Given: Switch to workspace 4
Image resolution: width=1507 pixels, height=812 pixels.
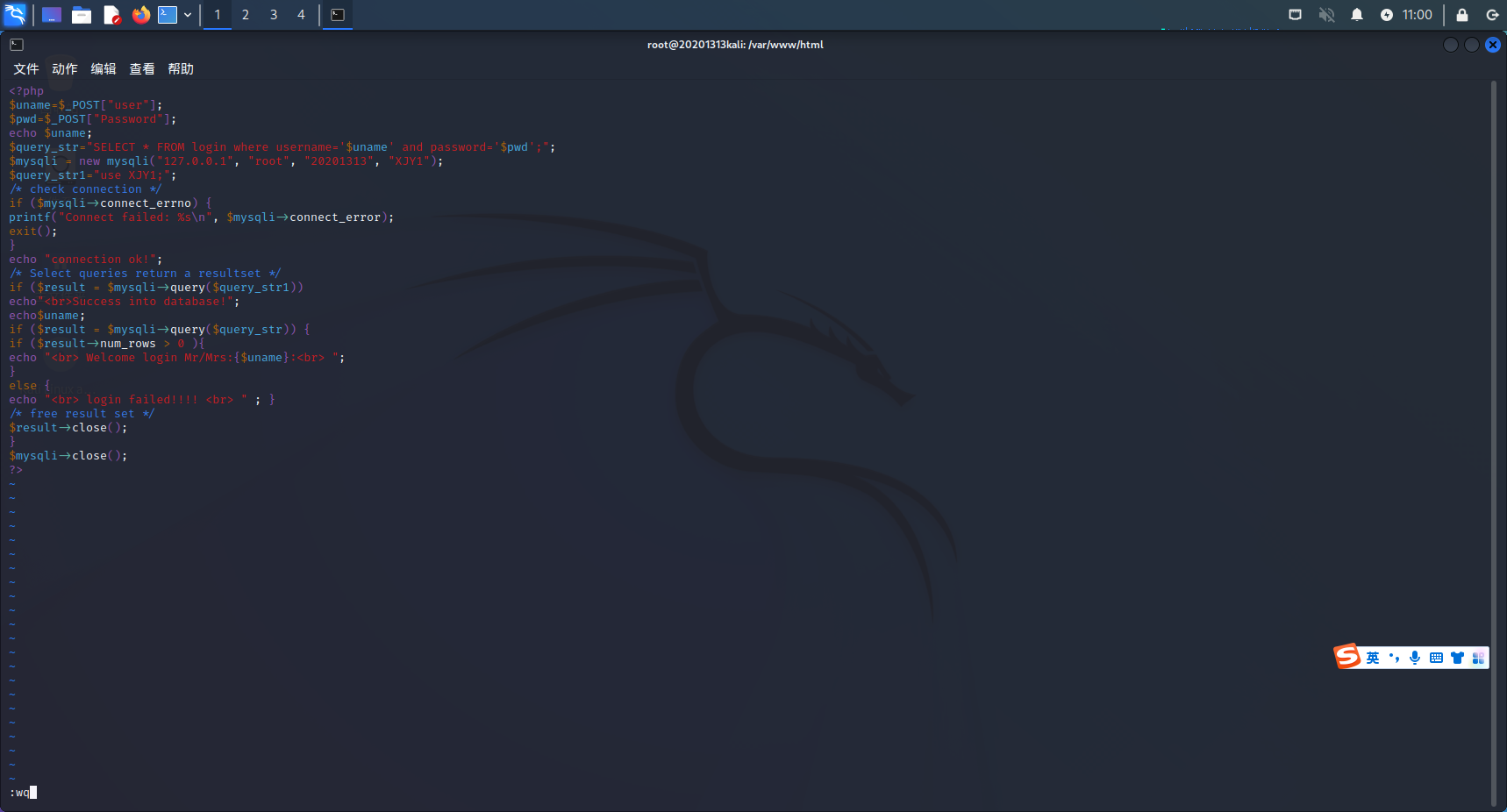Looking at the screenshot, I should 301,15.
